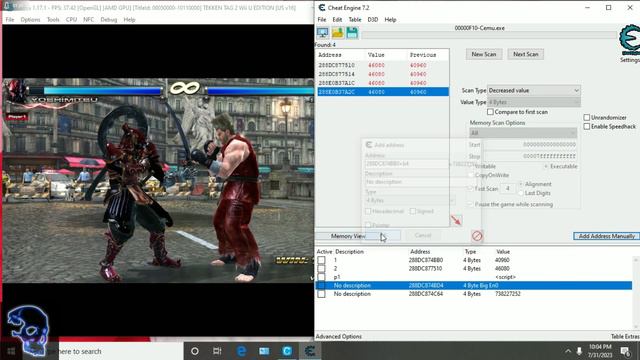Open Debug menu in Cemu window
Screen dimensions: 640x360
[x=109, y=20]
